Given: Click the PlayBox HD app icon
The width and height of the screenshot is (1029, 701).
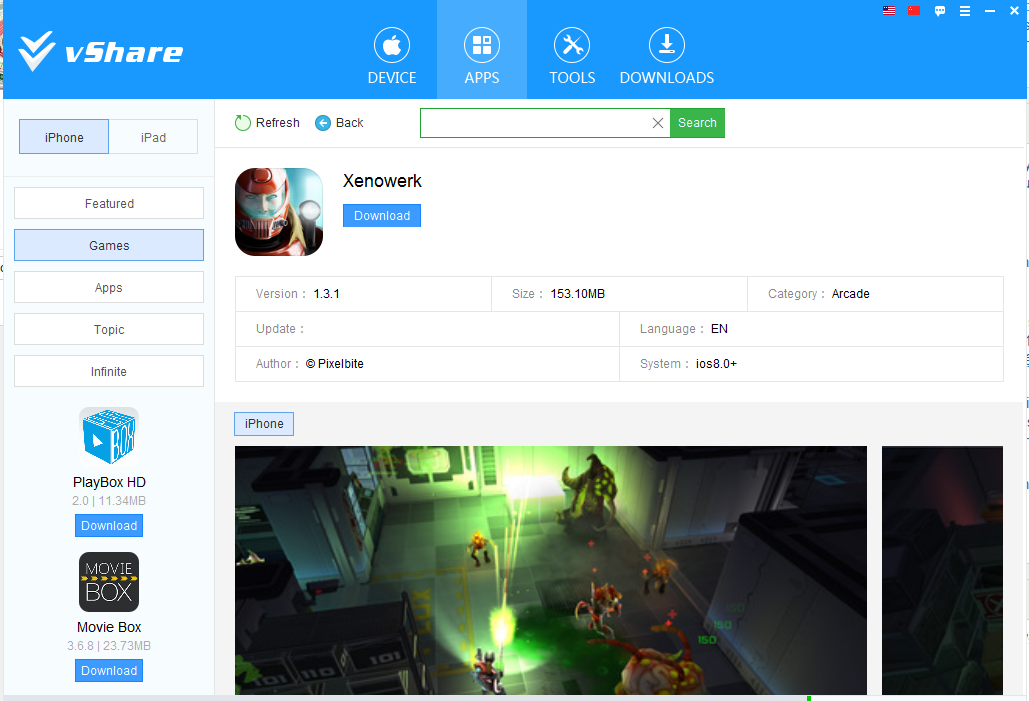Looking at the screenshot, I should tap(109, 436).
